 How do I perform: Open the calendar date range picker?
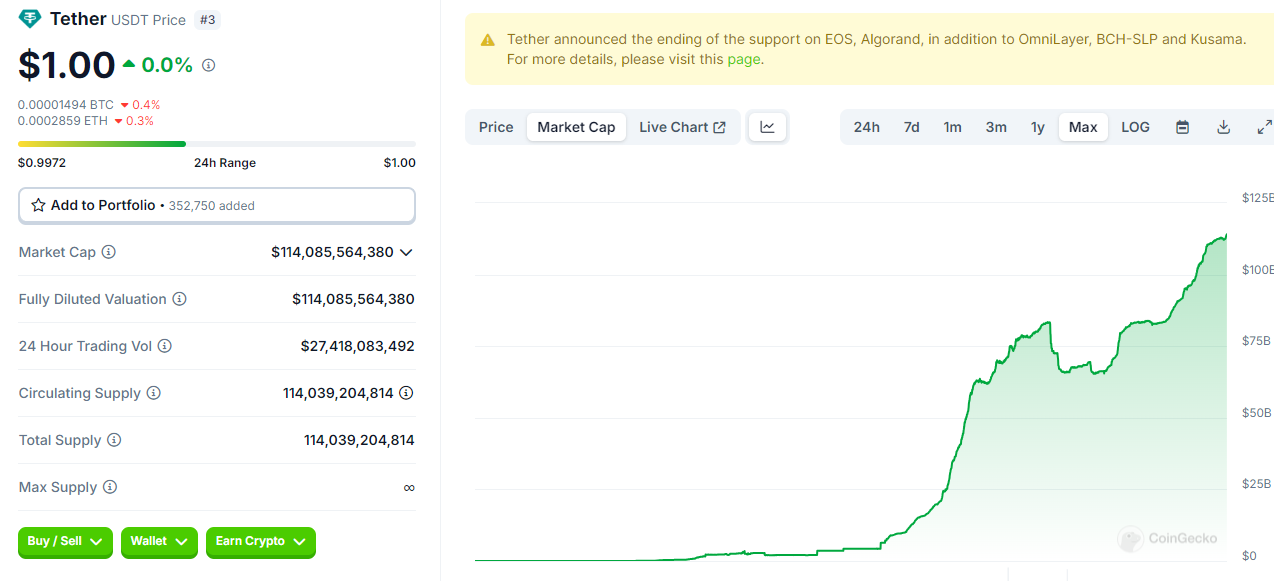click(x=1182, y=127)
